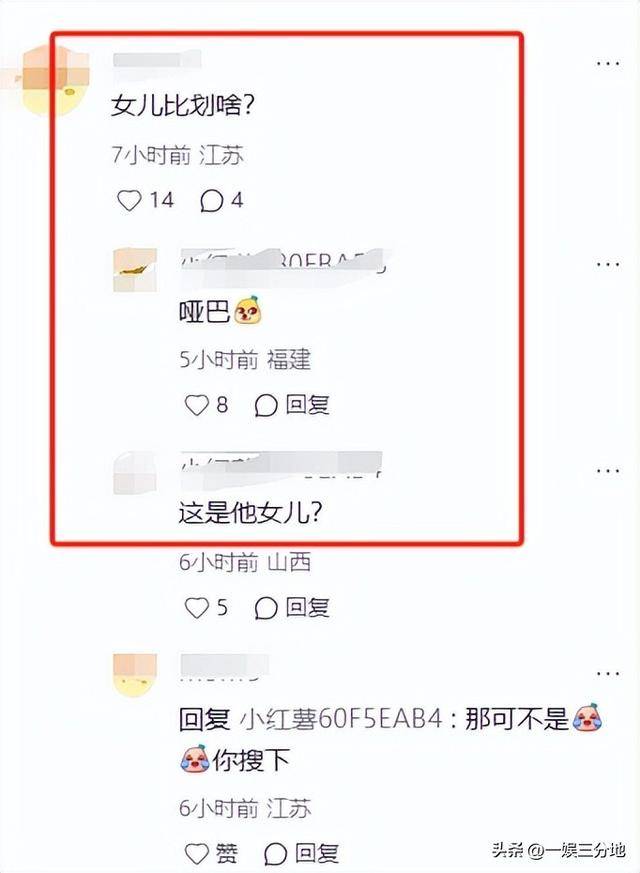
Task: Open replies bubble showing 4 on top comment
Action: [211, 200]
